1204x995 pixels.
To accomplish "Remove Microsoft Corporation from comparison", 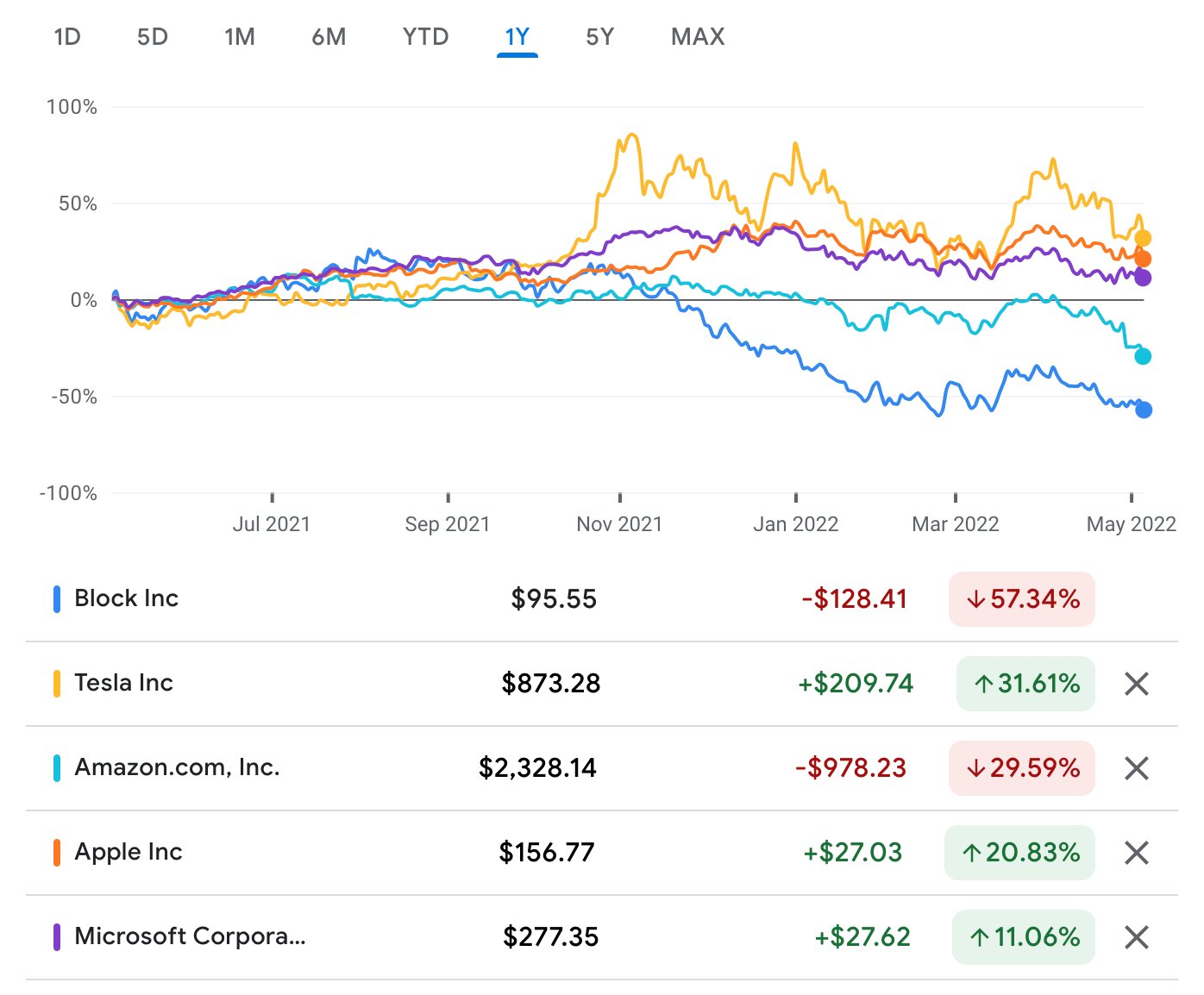I will click(1137, 937).
